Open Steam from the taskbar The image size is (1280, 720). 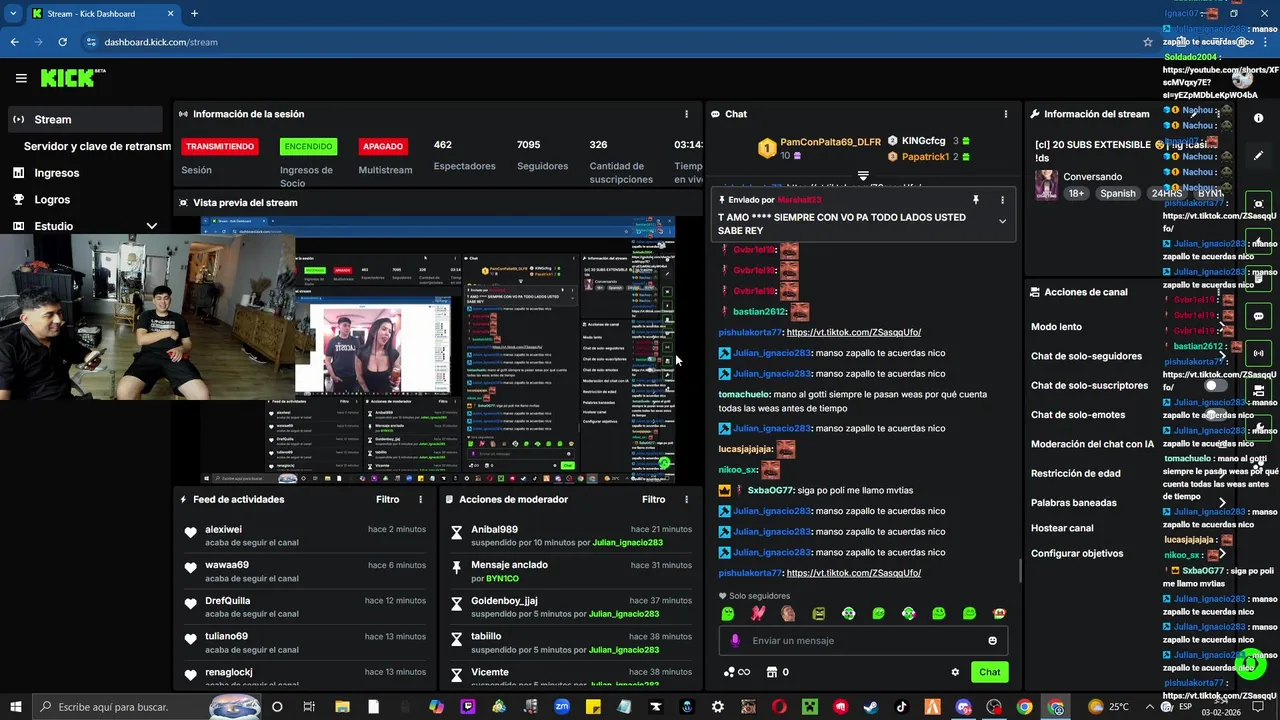tap(871, 707)
